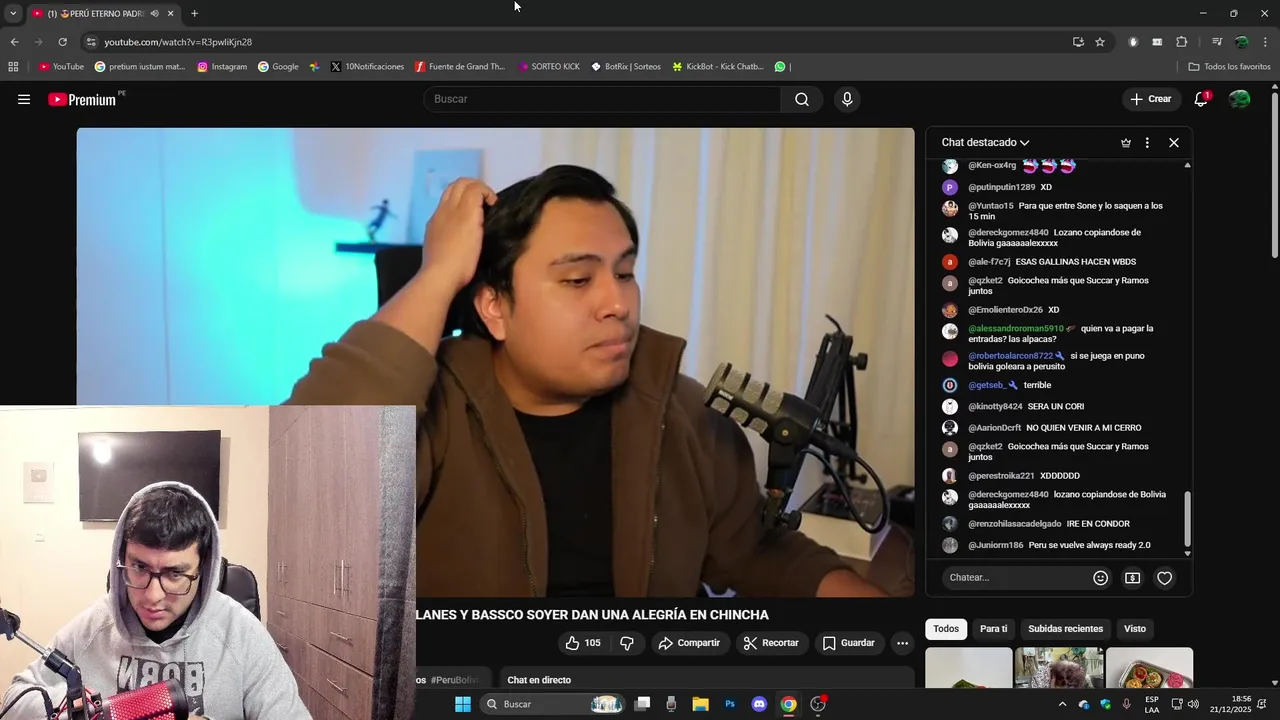Screen dimensions: 1280x720
Task: Select the Visto filter chip
Action: (x=1135, y=629)
